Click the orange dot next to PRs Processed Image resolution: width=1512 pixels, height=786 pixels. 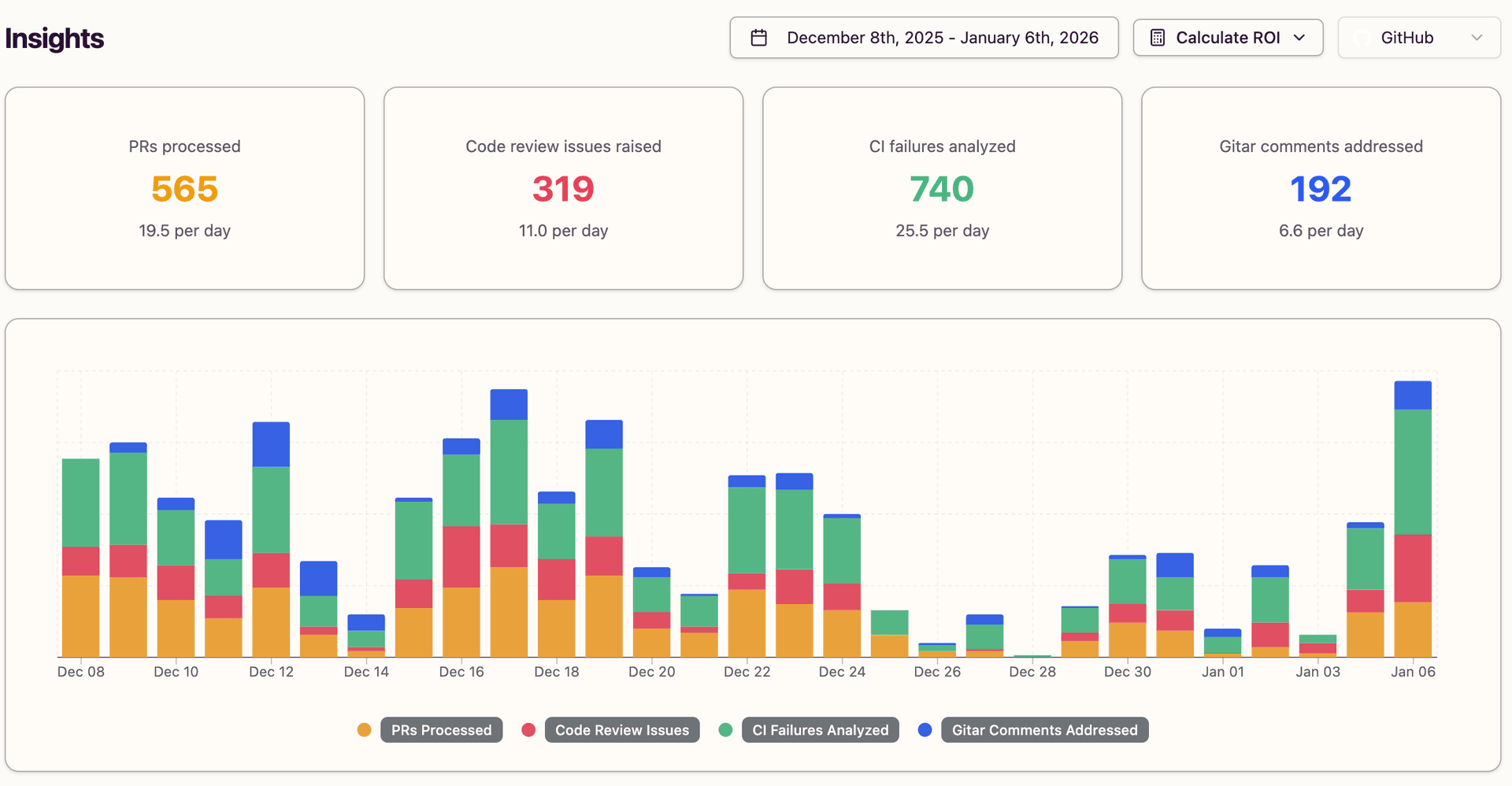click(x=365, y=730)
